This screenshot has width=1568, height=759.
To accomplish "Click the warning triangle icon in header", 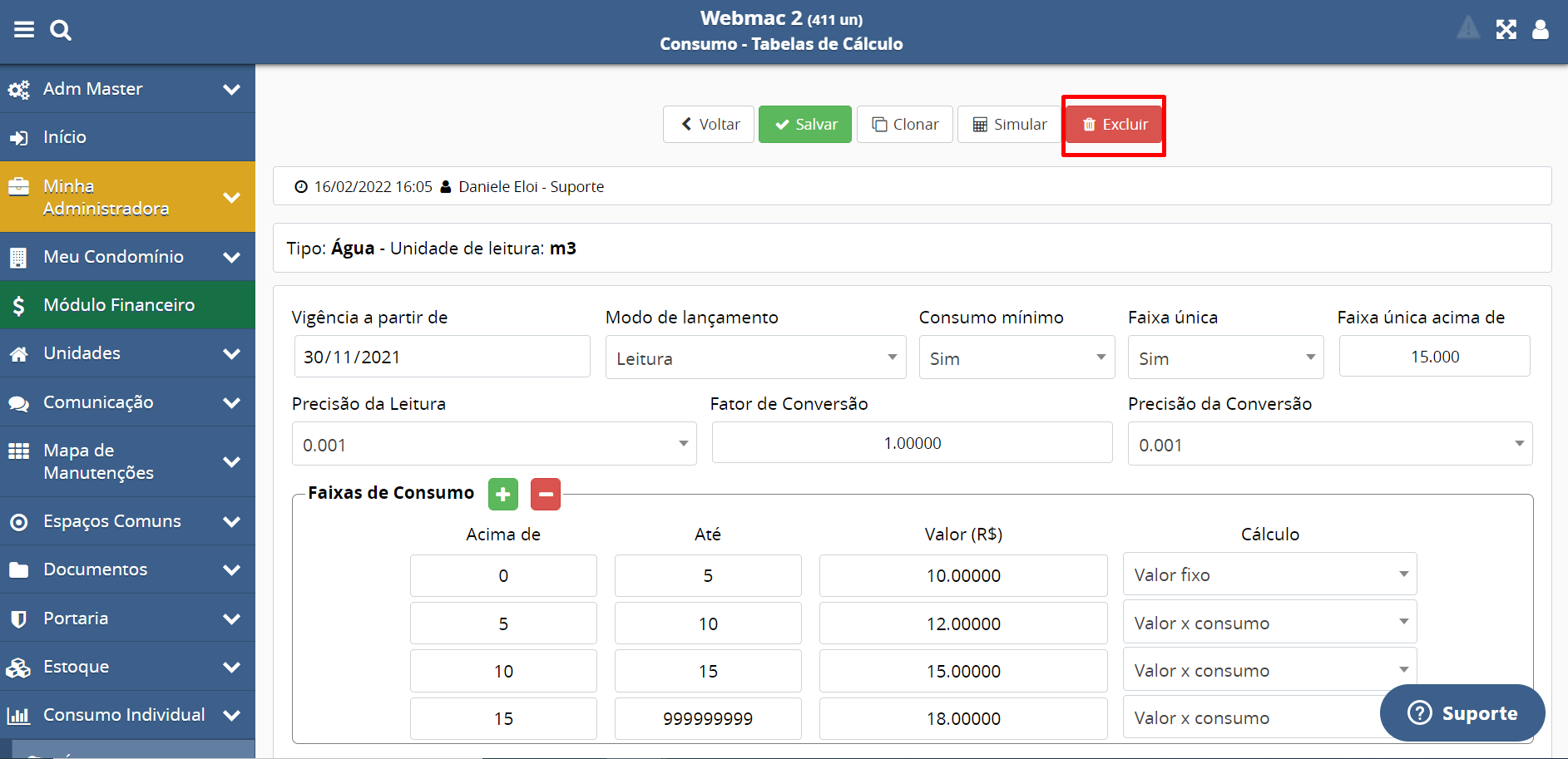I will pos(1468,28).
